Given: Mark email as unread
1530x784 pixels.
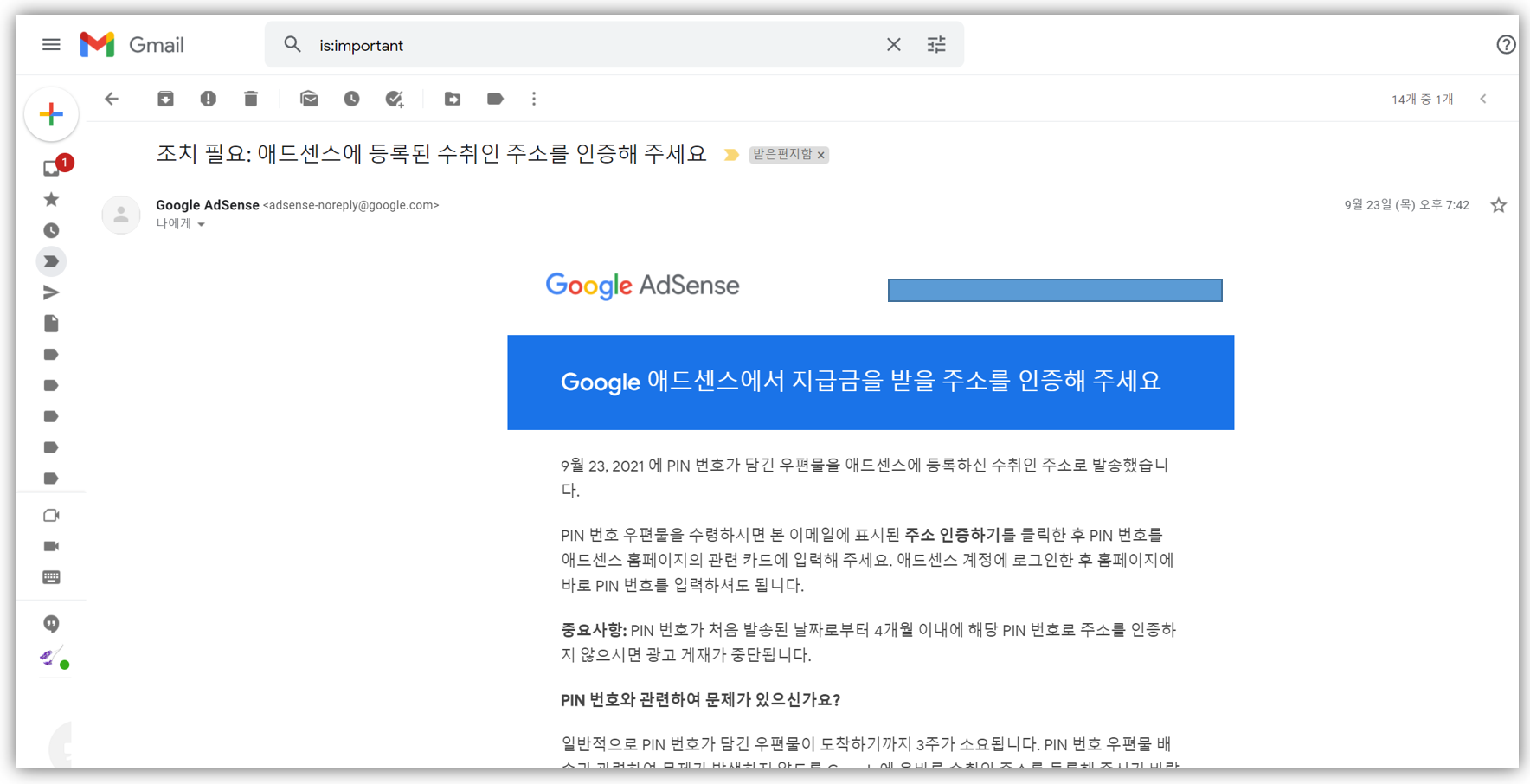Looking at the screenshot, I should 309,99.
